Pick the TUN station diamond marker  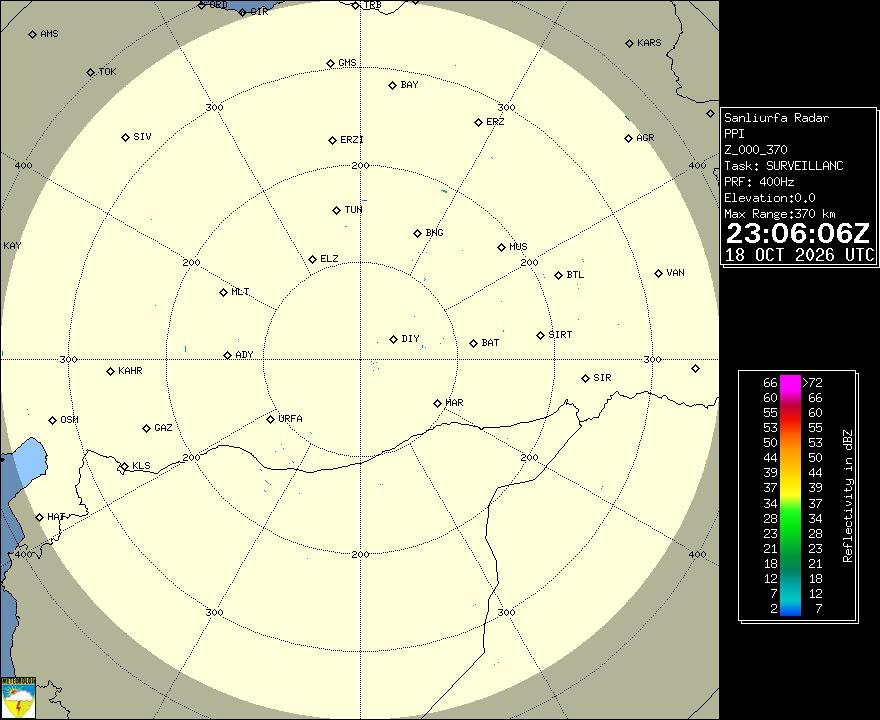tap(337, 210)
